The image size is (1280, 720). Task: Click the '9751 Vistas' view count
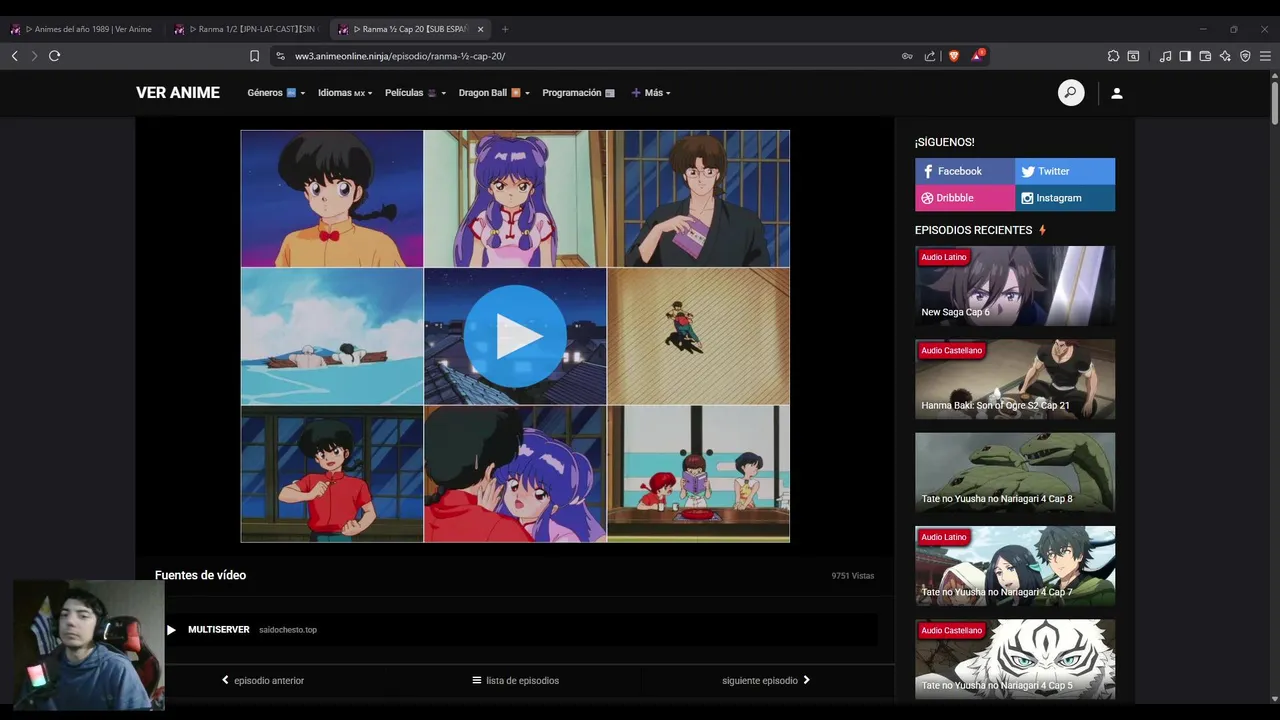pos(853,576)
